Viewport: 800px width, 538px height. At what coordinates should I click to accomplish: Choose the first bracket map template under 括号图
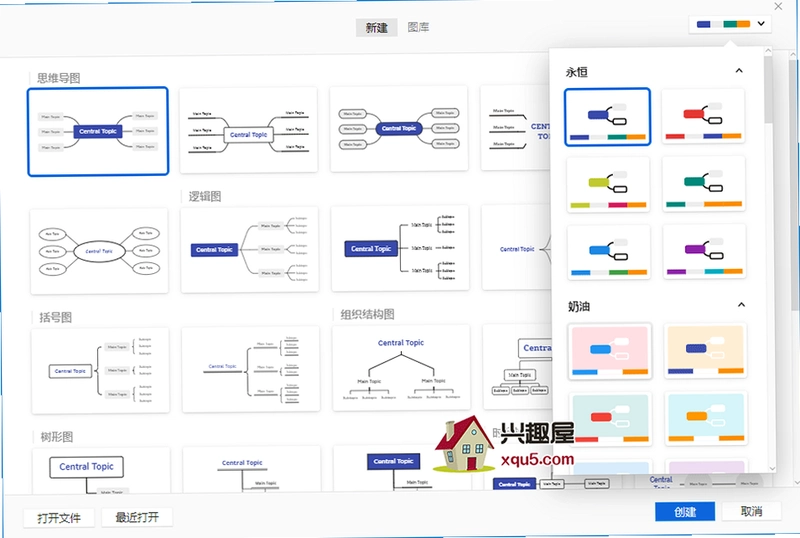coord(101,371)
